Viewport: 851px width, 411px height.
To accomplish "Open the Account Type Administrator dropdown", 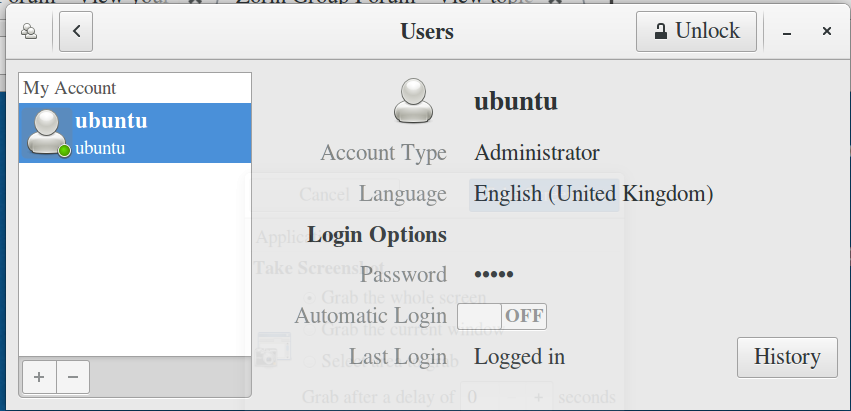I will pyautogui.click(x=537, y=153).
